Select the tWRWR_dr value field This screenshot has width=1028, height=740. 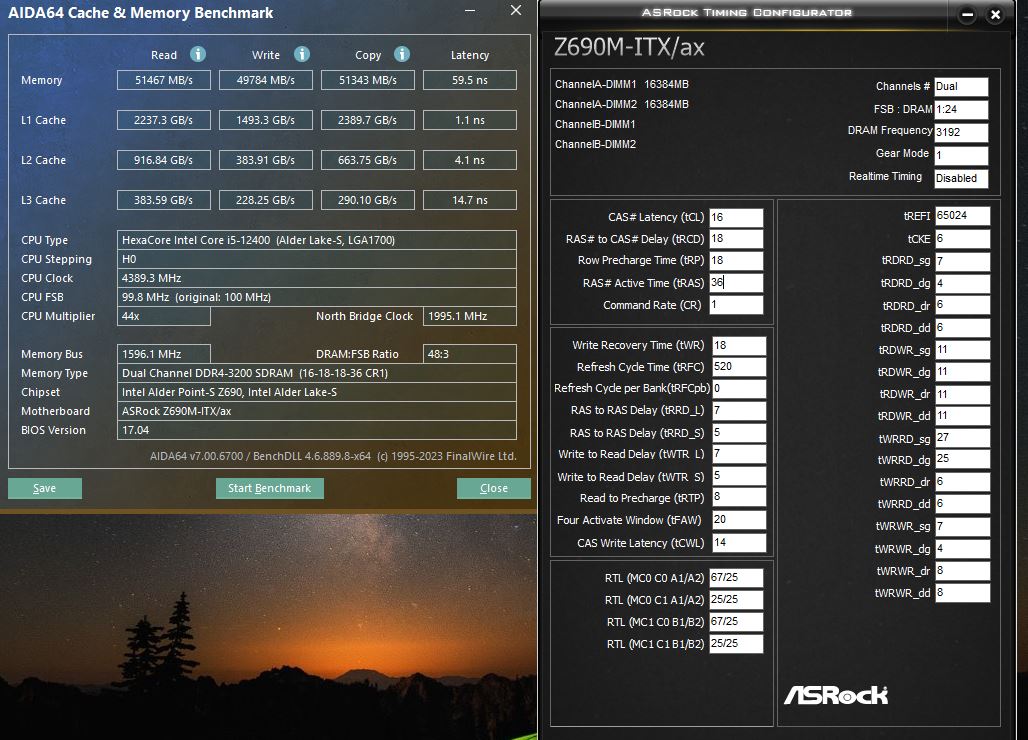pyautogui.click(x=962, y=571)
